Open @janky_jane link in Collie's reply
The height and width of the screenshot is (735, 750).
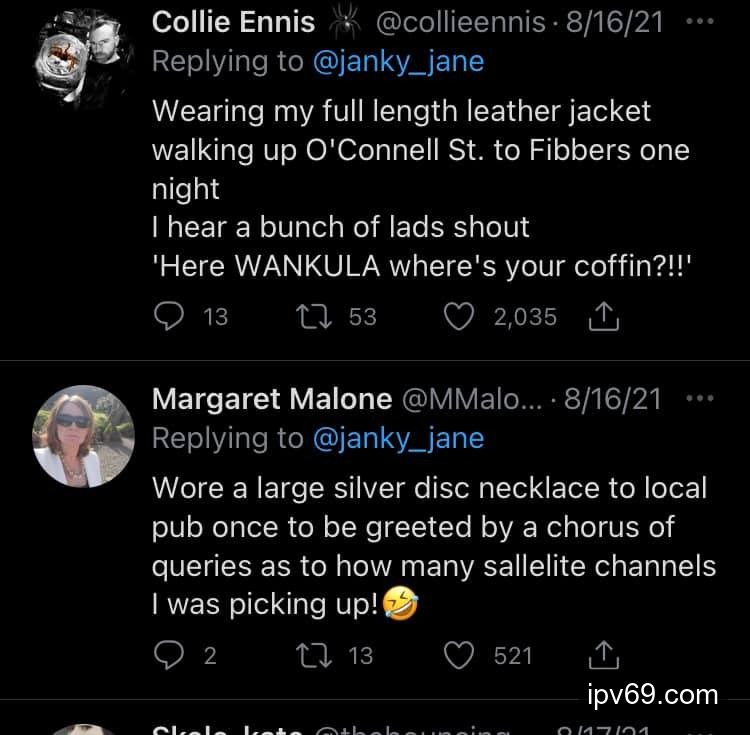(x=398, y=61)
